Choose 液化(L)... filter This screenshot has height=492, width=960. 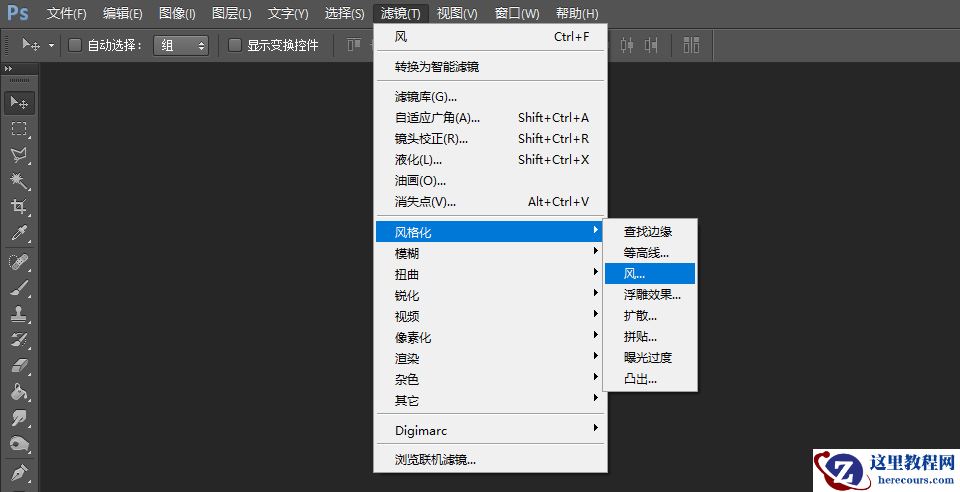(x=491, y=160)
